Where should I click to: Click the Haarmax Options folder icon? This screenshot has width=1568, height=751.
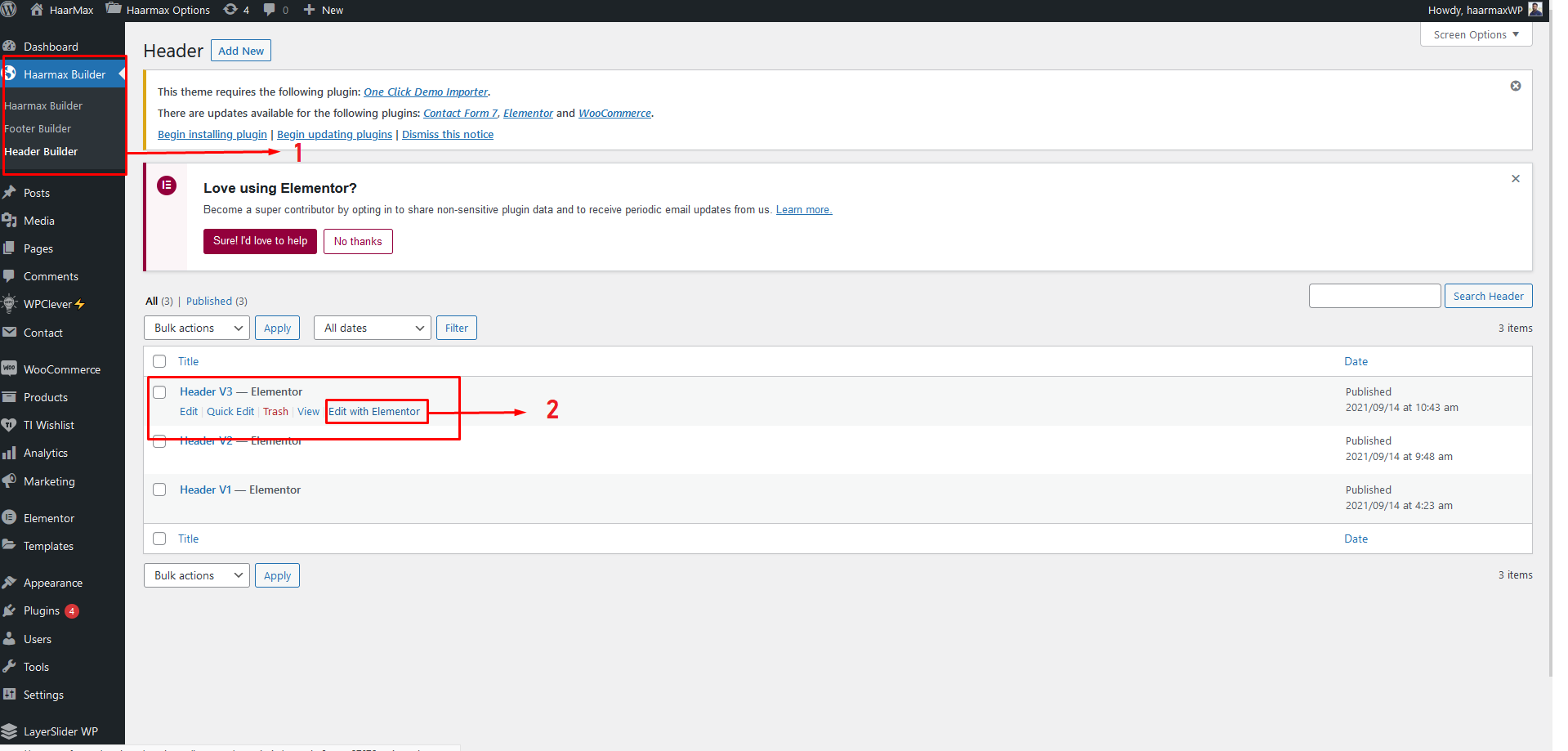click(x=114, y=9)
